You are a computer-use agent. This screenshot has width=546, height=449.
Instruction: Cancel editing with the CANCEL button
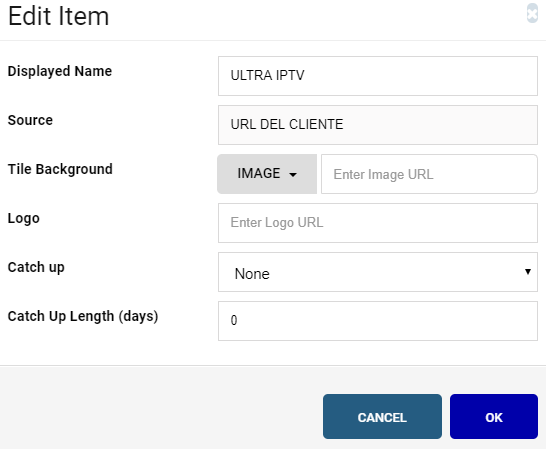382,417
